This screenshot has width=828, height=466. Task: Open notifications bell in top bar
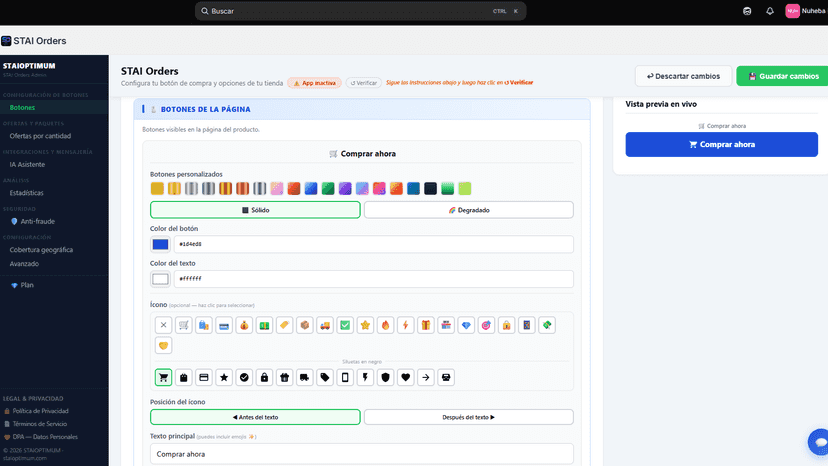(x=770, y=11)
